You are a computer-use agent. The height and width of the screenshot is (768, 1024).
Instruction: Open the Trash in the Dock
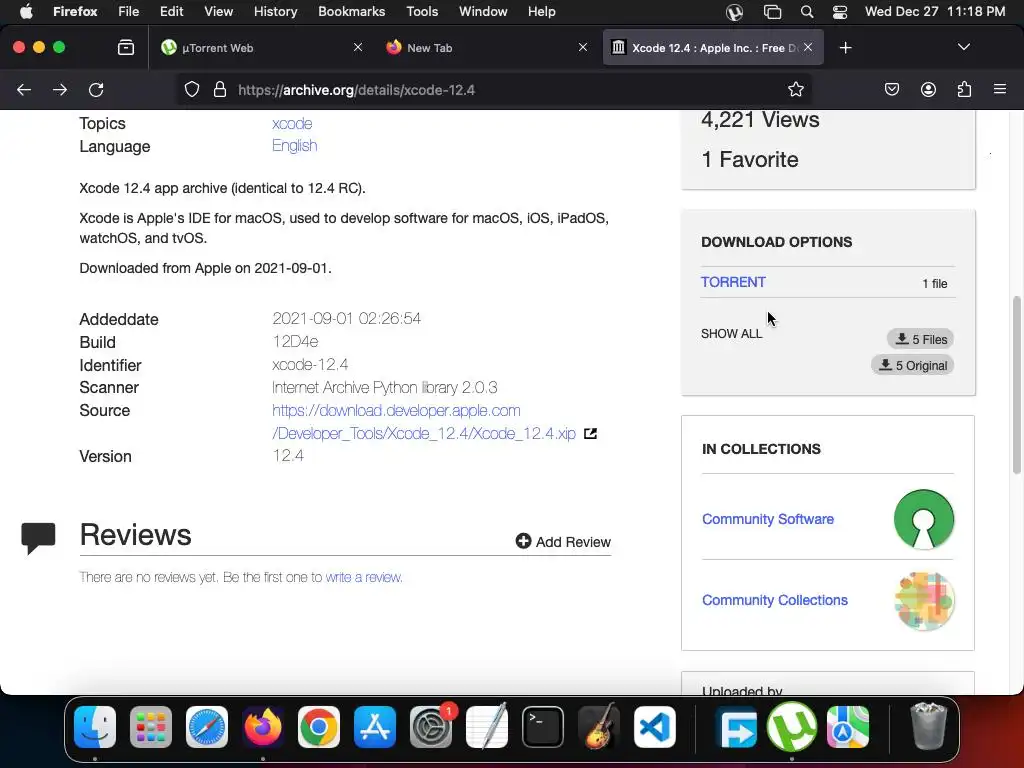click(x=928, y=727)
